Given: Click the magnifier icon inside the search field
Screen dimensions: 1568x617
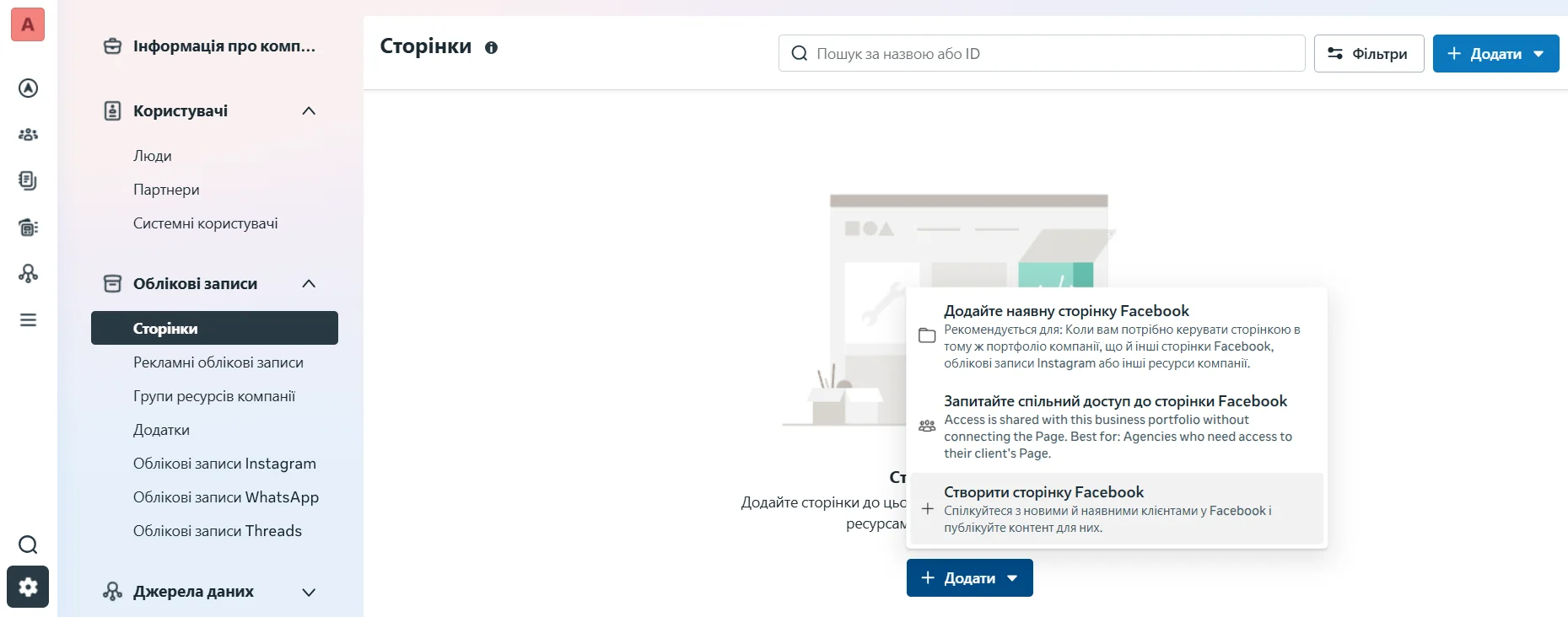Looking at the screenshot, I should tap(799, 53).
